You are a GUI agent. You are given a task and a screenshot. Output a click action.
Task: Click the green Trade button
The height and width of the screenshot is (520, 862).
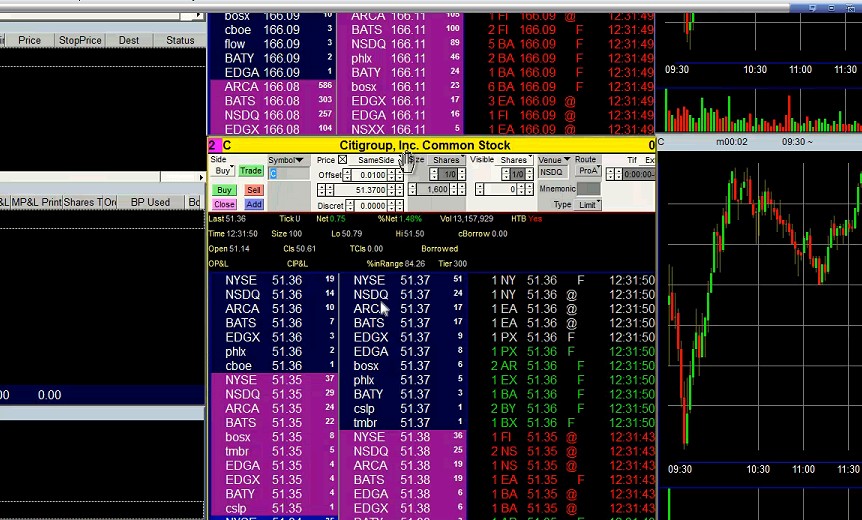click(x=250, y=171)
